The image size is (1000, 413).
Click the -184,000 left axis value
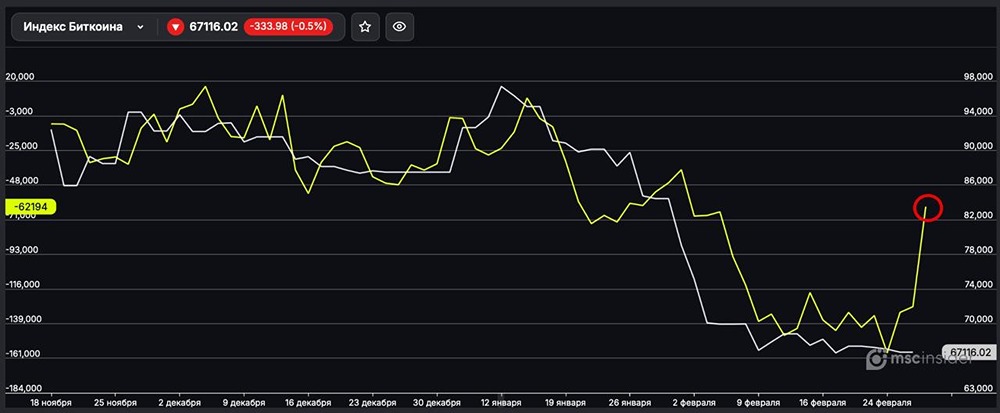pyautogui.click(x=24, y=388)
